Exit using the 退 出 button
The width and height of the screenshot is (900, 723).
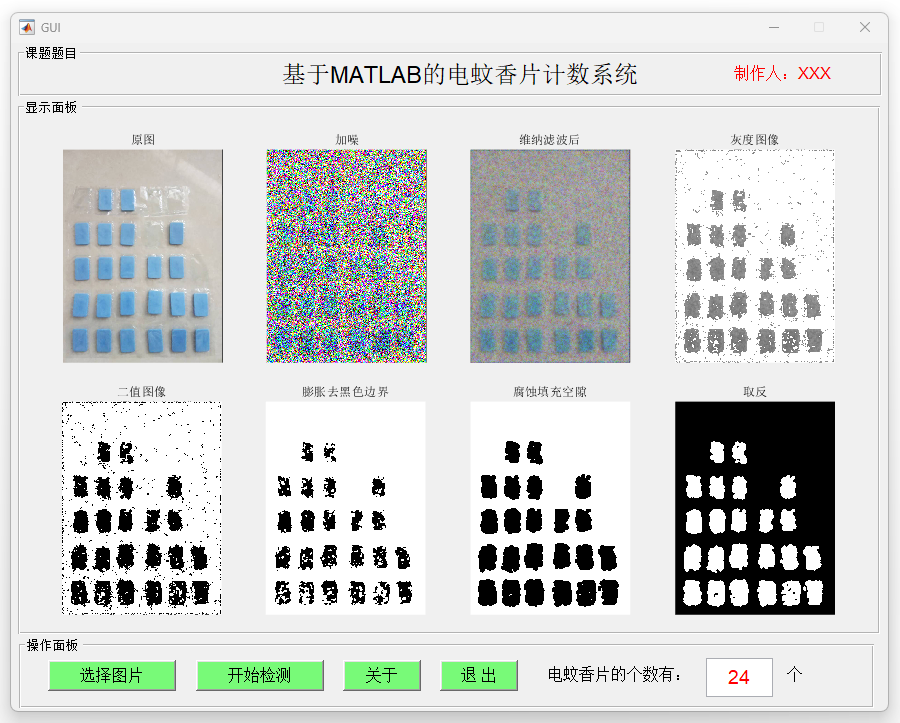click(x=479, y=675)
